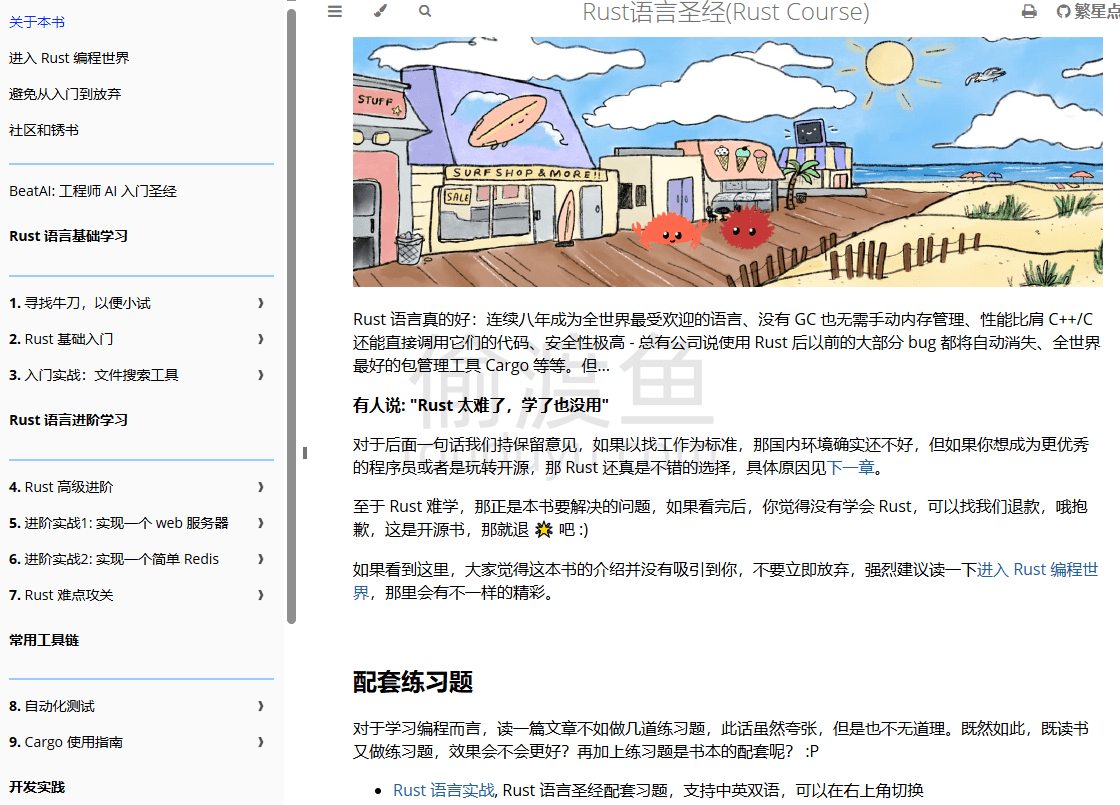Open 8. 自动化测试 chapter
Viewport: 1120px width, 805px height.
[51, 706]
